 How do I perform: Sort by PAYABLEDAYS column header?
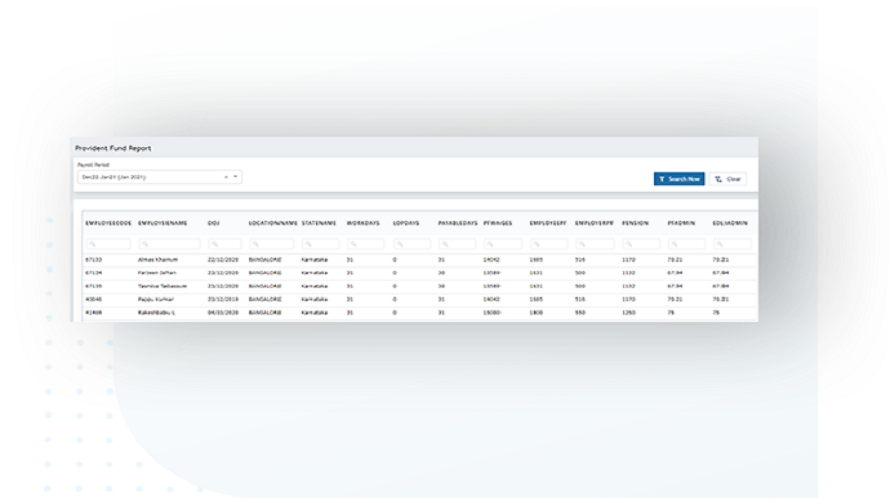(x=456, y=223)
